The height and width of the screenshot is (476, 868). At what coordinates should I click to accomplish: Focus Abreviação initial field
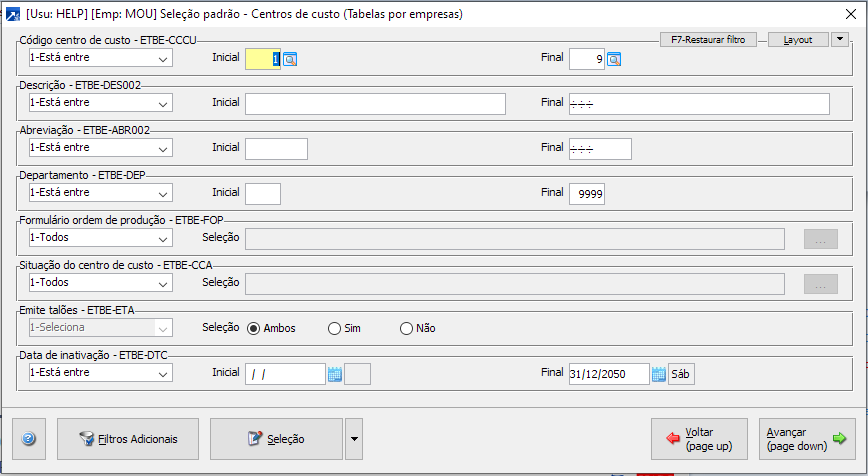(276, 149)
